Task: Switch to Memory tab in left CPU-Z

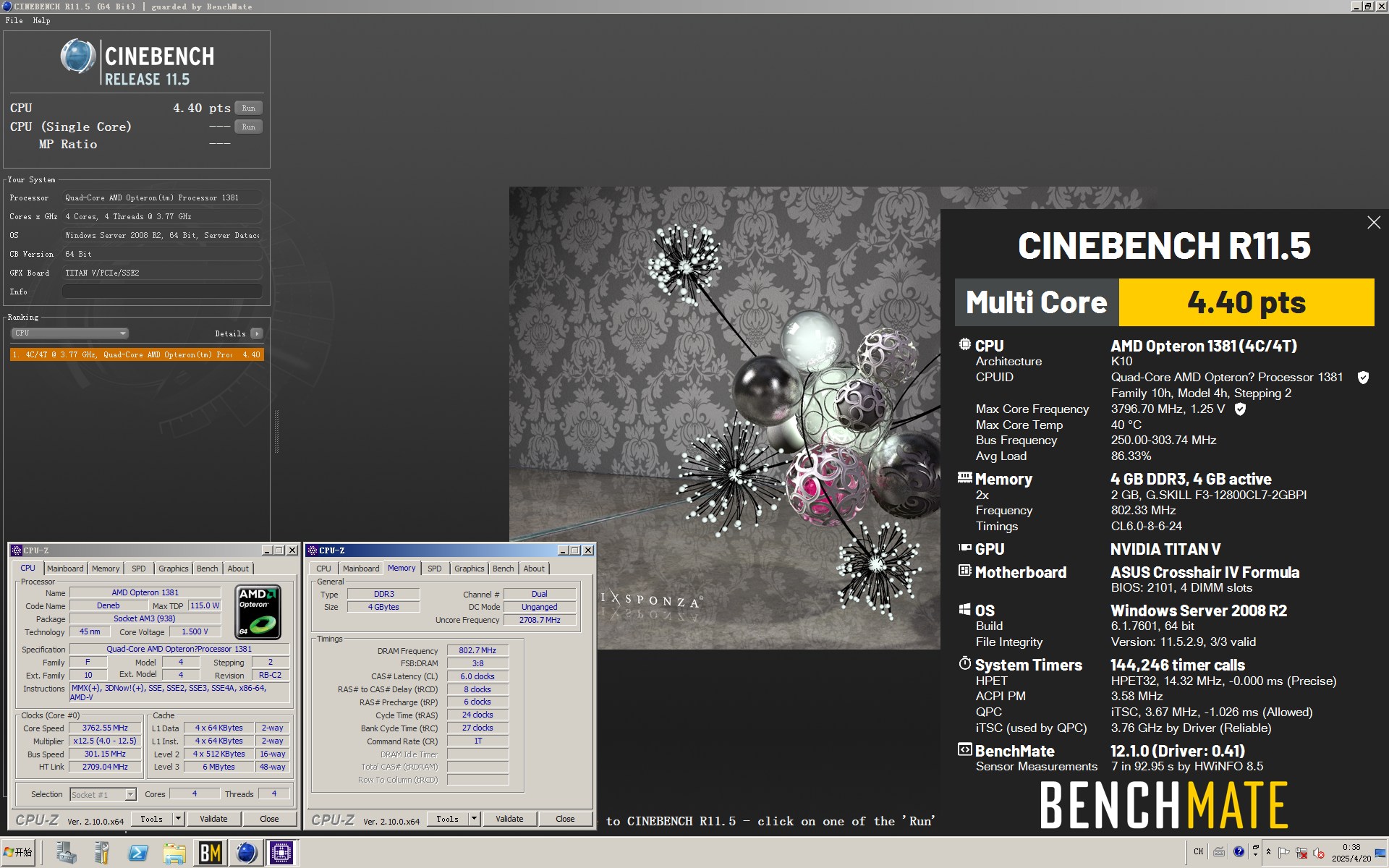Action: [x=106, y=569]
